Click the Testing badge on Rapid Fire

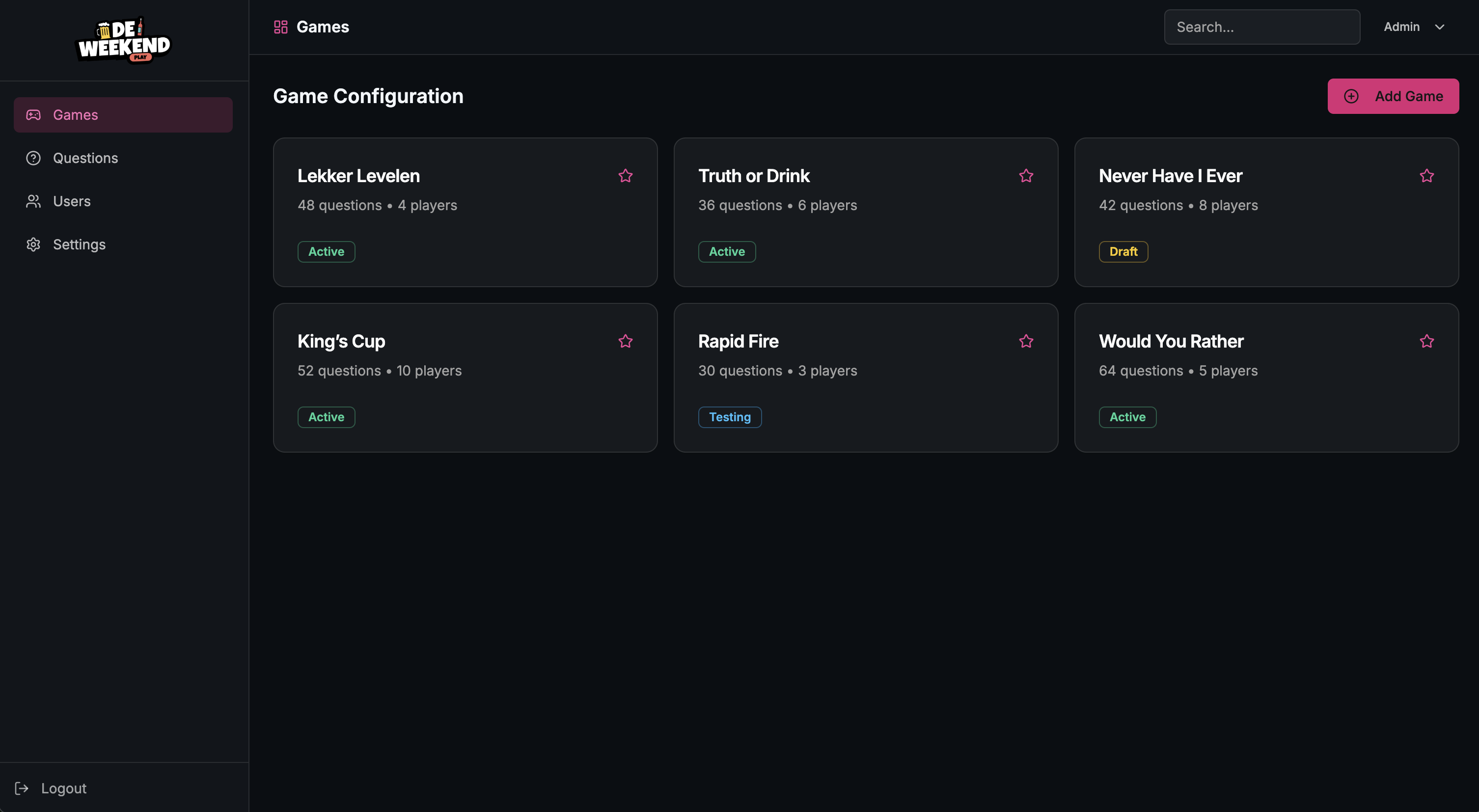coord(729,417)
